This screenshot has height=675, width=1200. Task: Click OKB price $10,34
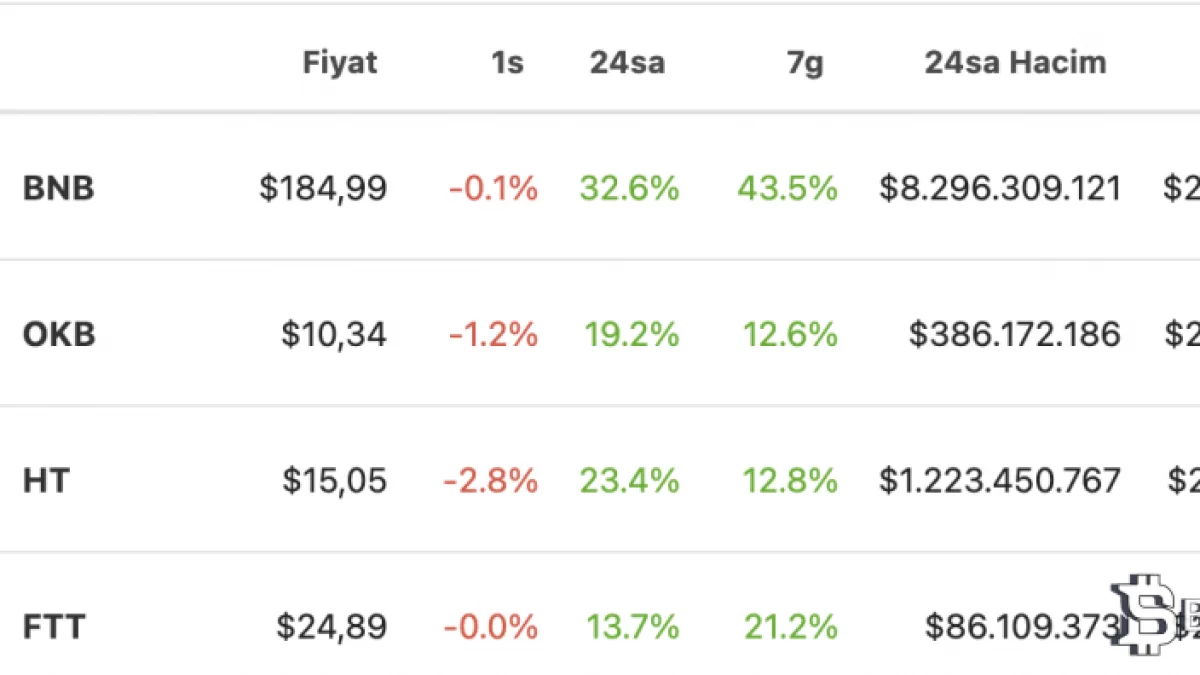pos(334,334)
